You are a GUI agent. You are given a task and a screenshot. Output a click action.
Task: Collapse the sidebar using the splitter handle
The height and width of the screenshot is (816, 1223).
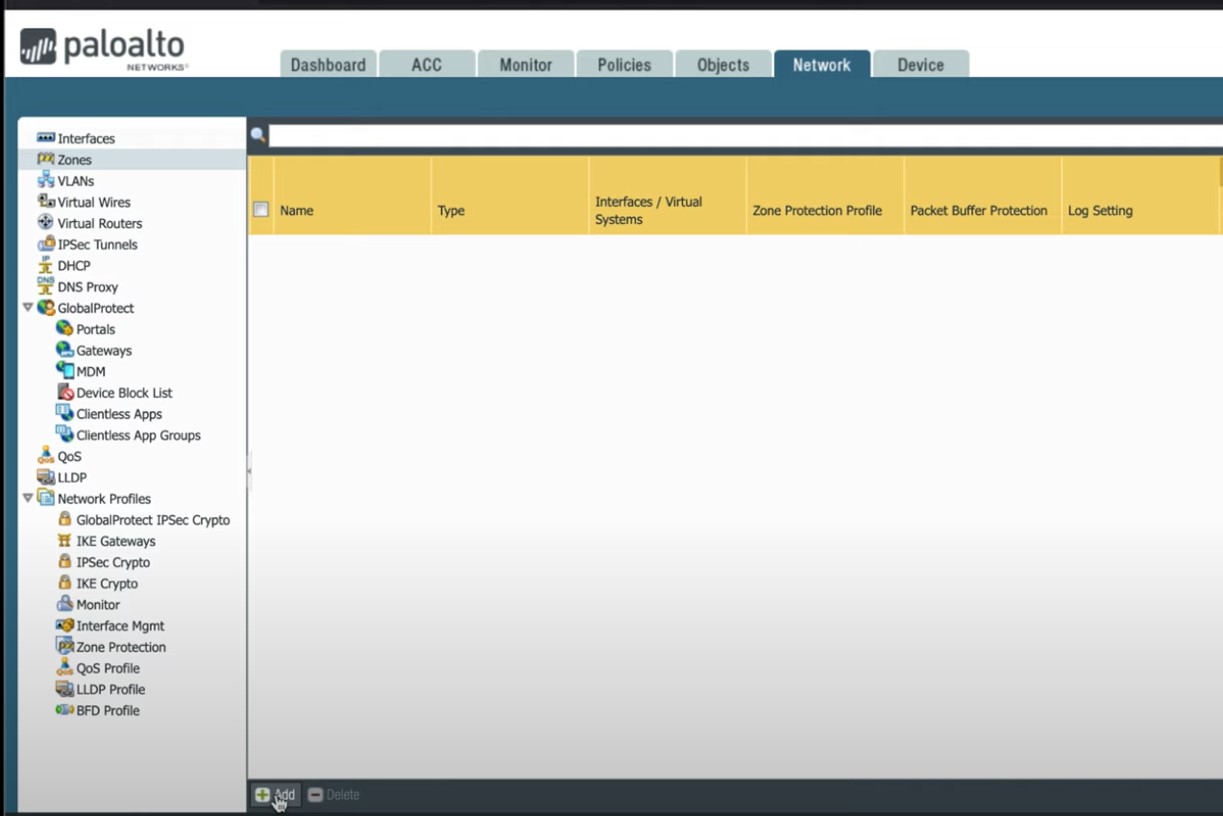(249, 470)
